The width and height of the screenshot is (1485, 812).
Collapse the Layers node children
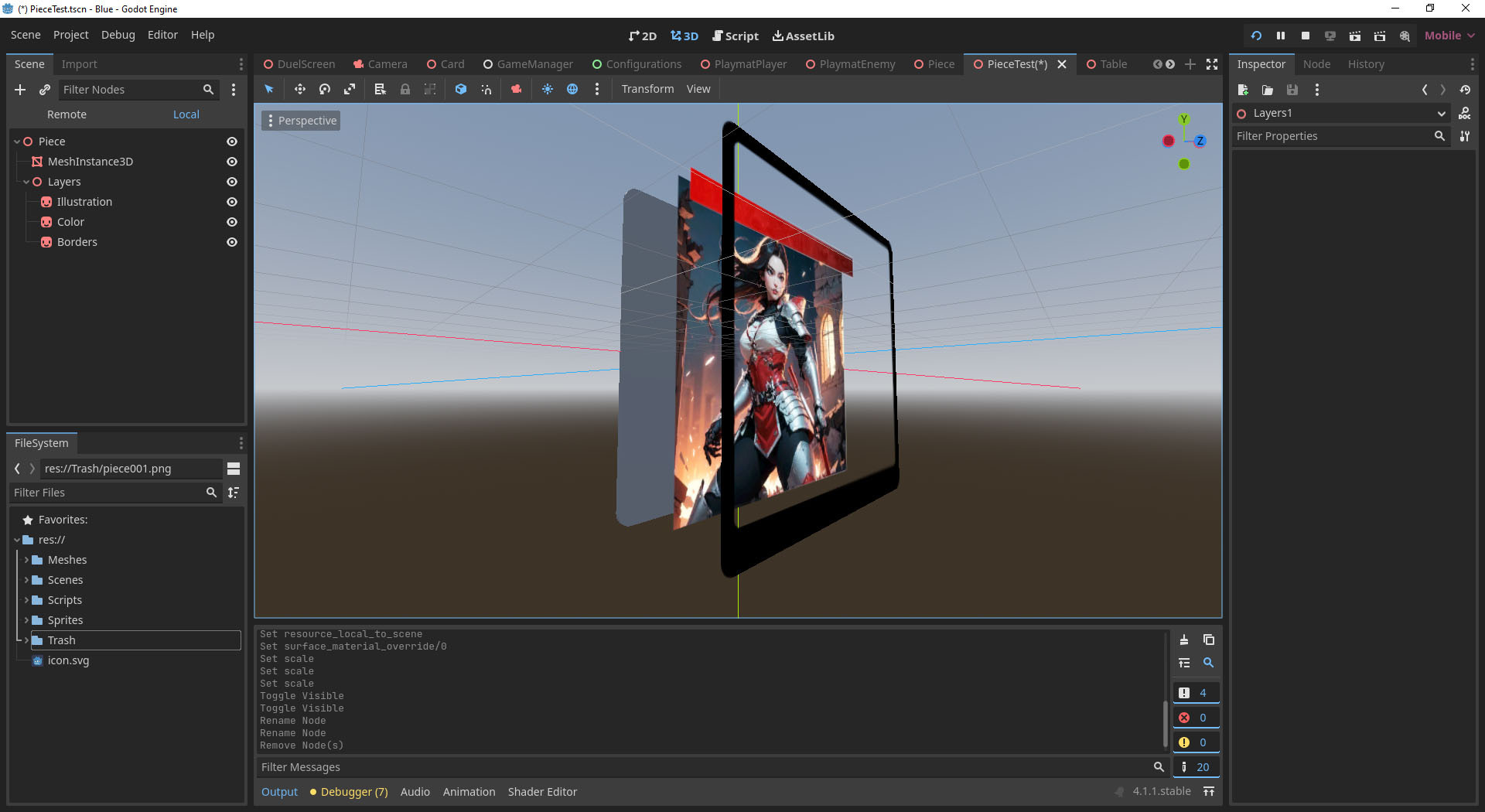26,182
